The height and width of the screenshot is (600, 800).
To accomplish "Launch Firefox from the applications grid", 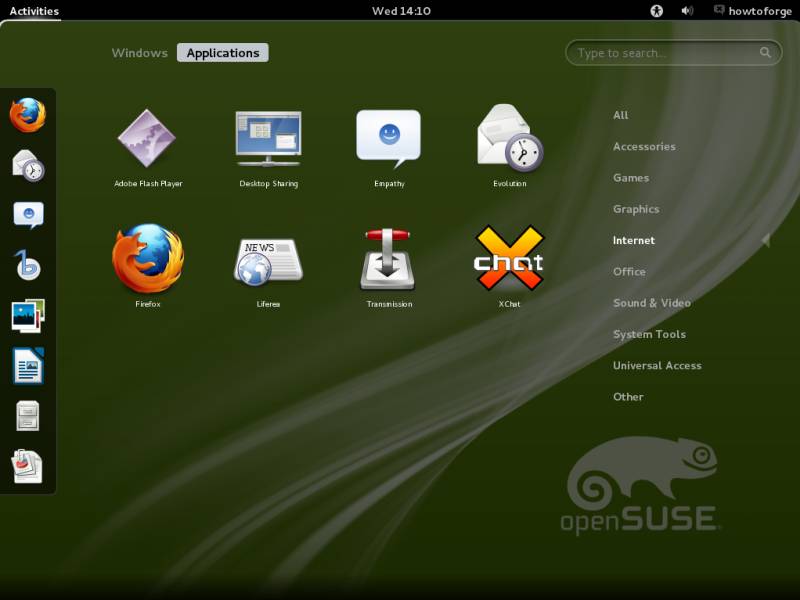I will [x=148, y=266].
